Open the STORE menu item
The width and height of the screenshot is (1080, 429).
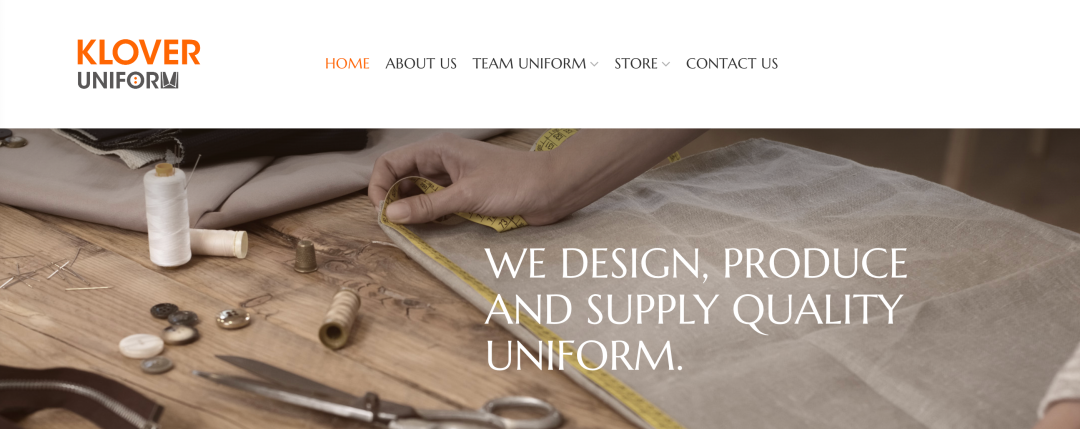(636, 63)
